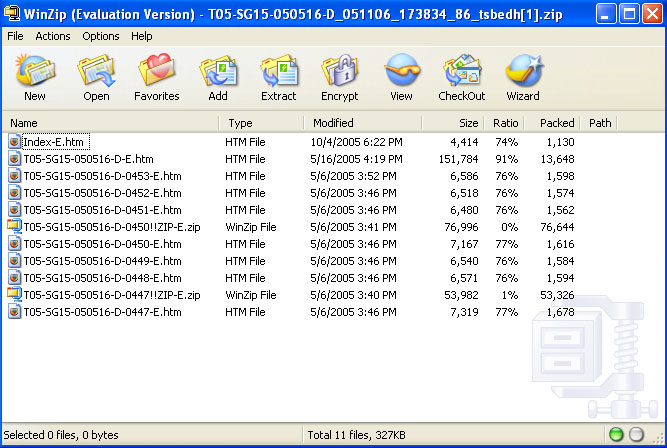Sort by the Ratio column header
This screenshot has width=667, height=448.
pos(505,123)
